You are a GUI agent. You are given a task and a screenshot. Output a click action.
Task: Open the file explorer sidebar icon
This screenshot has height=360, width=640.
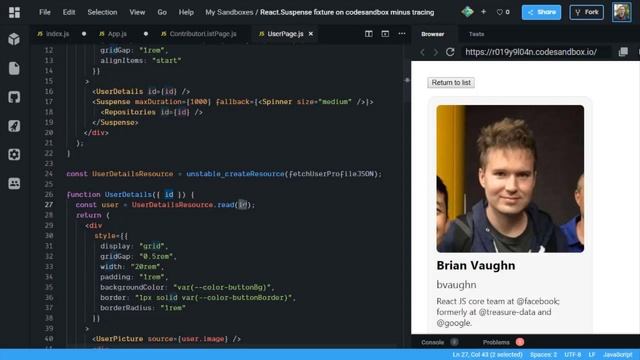tap(14, 68)
